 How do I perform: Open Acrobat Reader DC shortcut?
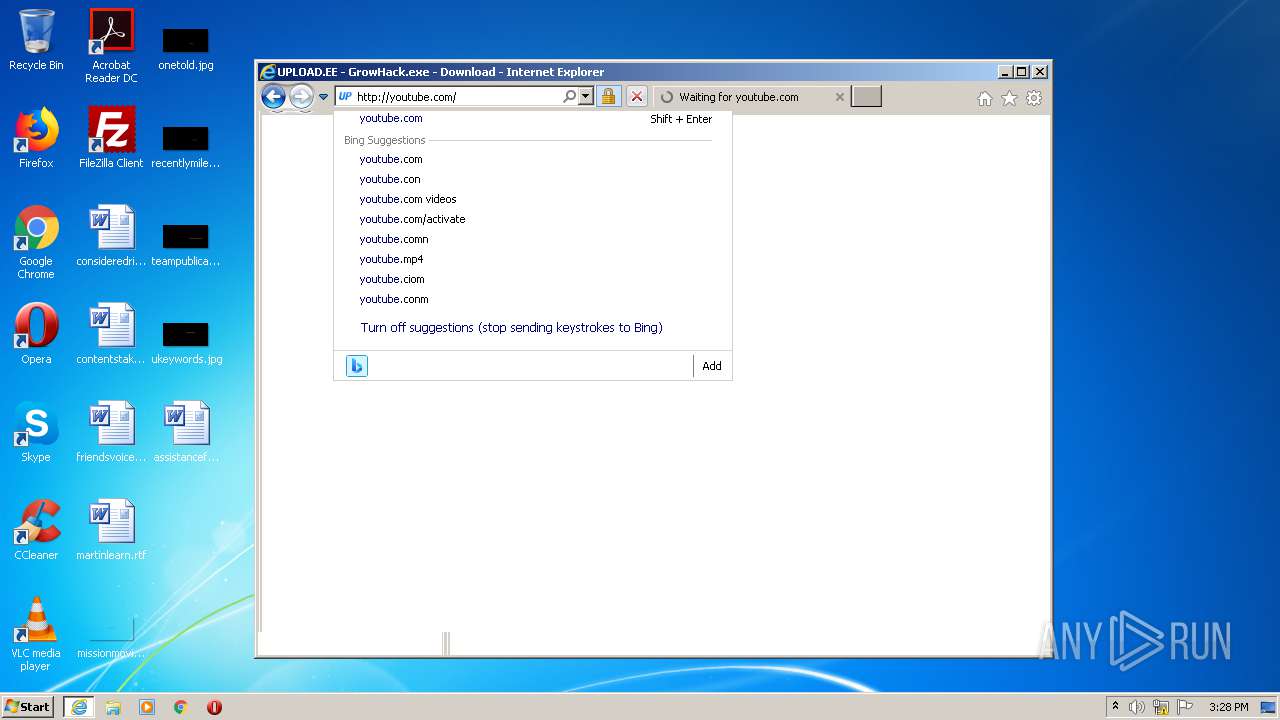(x=111, y=46)
